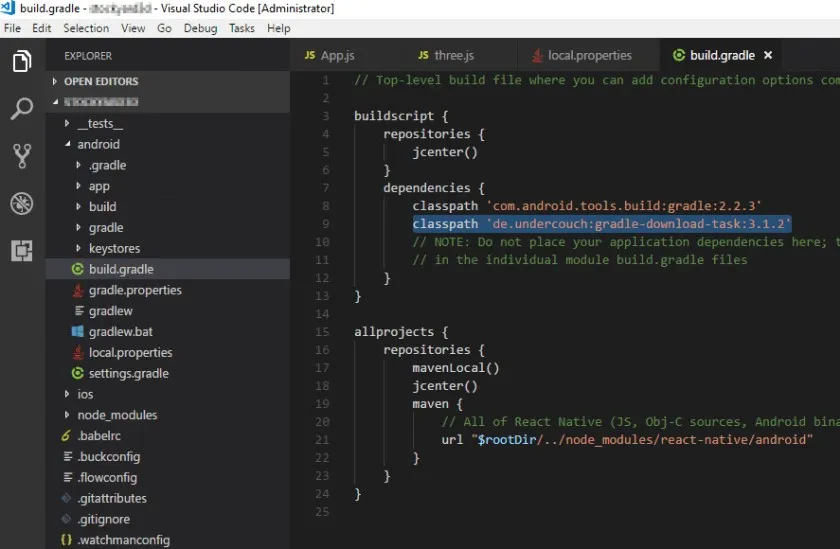Click the gradle icon on build.gradle tab
Viewport: 840px width, 549px height.
point(679,55)
